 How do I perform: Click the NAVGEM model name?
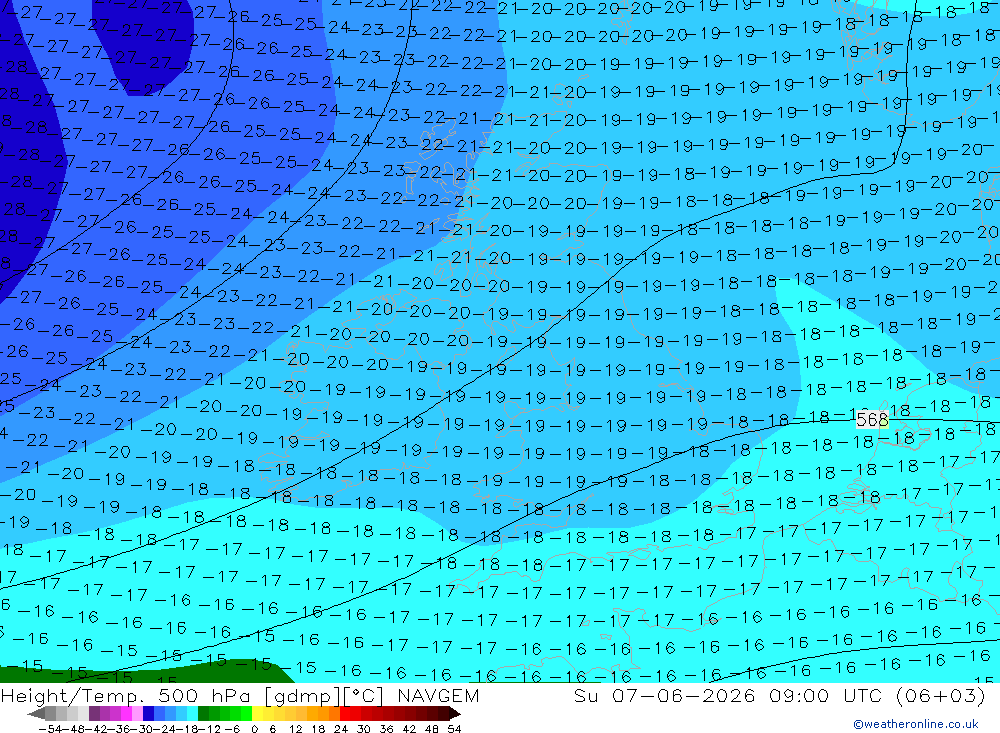pyautogui.click(x=438, y=695)
